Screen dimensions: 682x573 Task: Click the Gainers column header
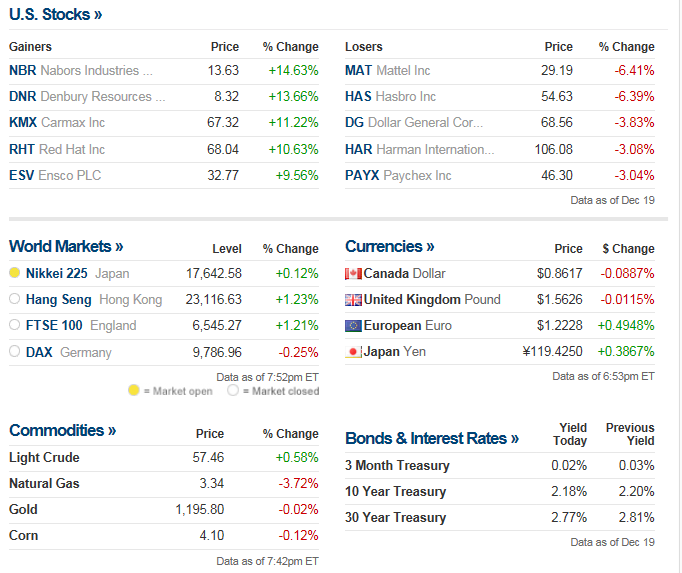30,47
